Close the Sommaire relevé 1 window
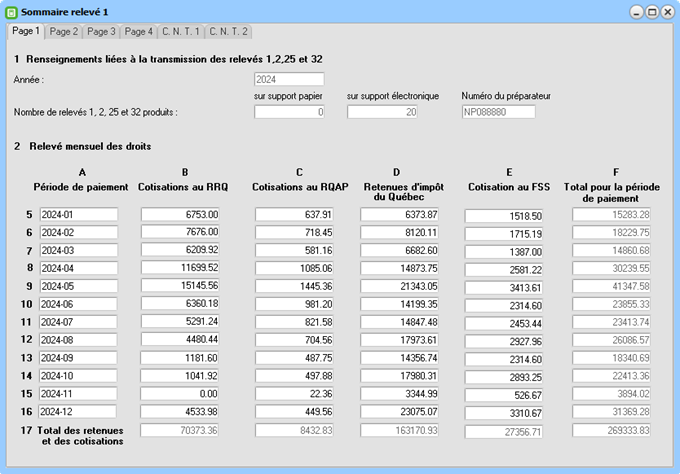Viewport: 680px width, 474px height. pyautogui.click(x=667, y=12)
